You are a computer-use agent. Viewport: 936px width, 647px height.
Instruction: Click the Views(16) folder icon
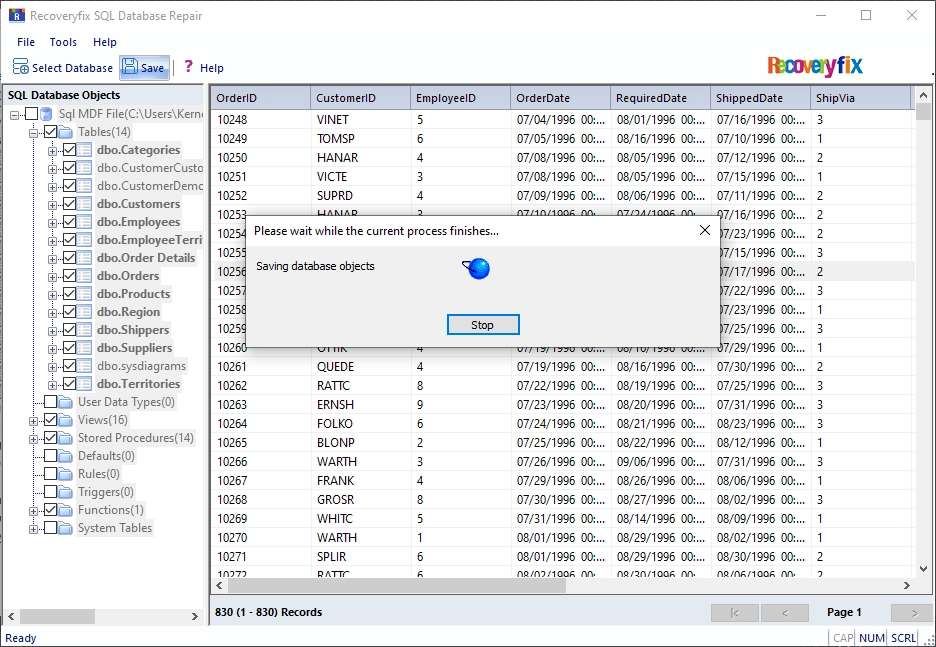click(66, 420)
